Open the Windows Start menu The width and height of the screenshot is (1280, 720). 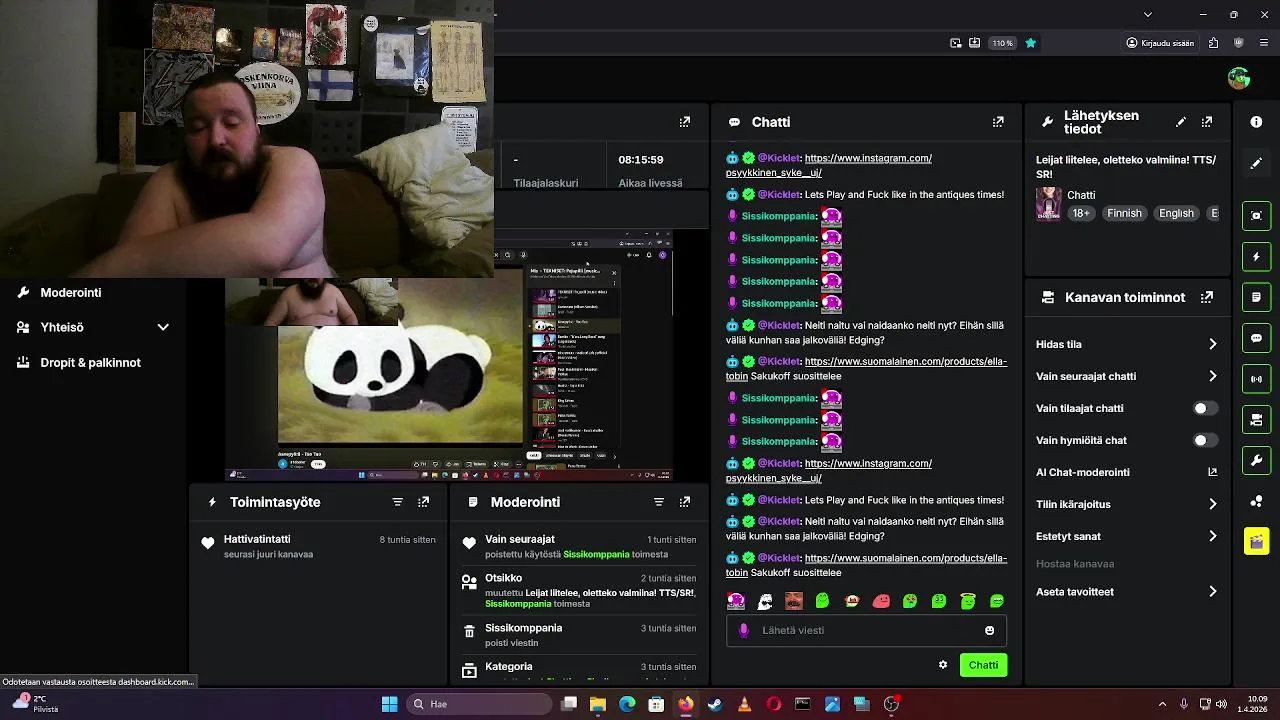pos(389,704)
